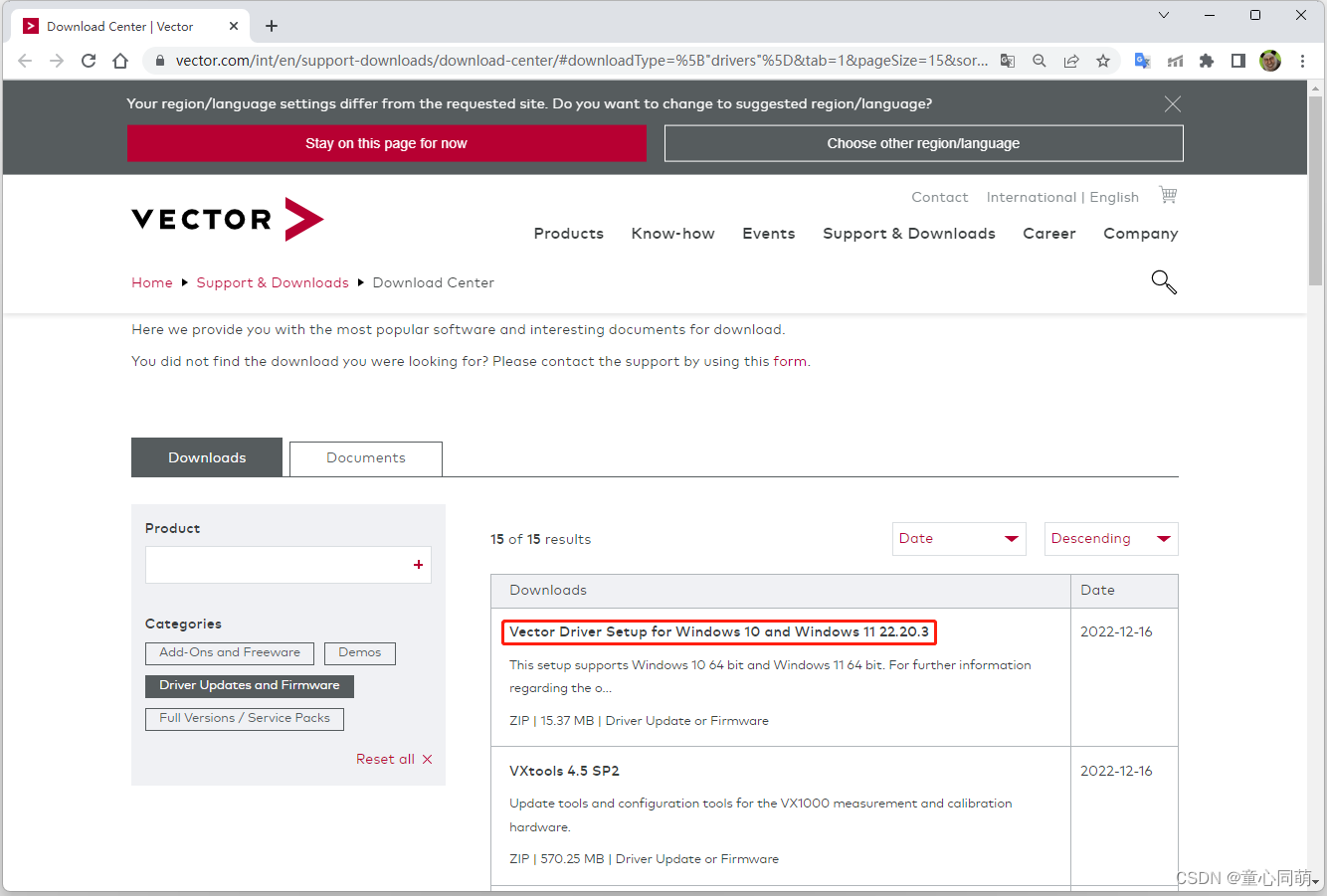1327x896 pixels.
Task: Toggle Driver Updates and Firmware filter
Action: pyautogui.click(x=250, y=685)
